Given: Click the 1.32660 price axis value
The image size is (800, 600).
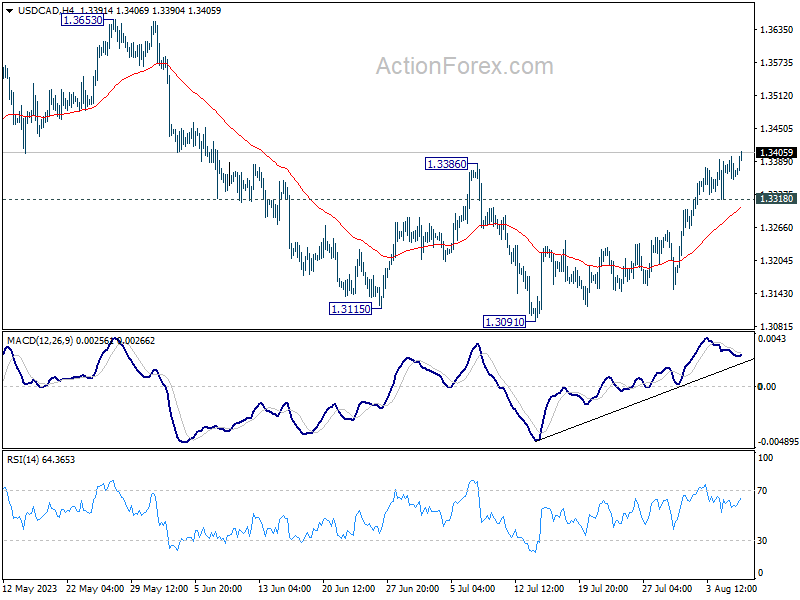Looking at the screenshot, I should click(777, 228).
